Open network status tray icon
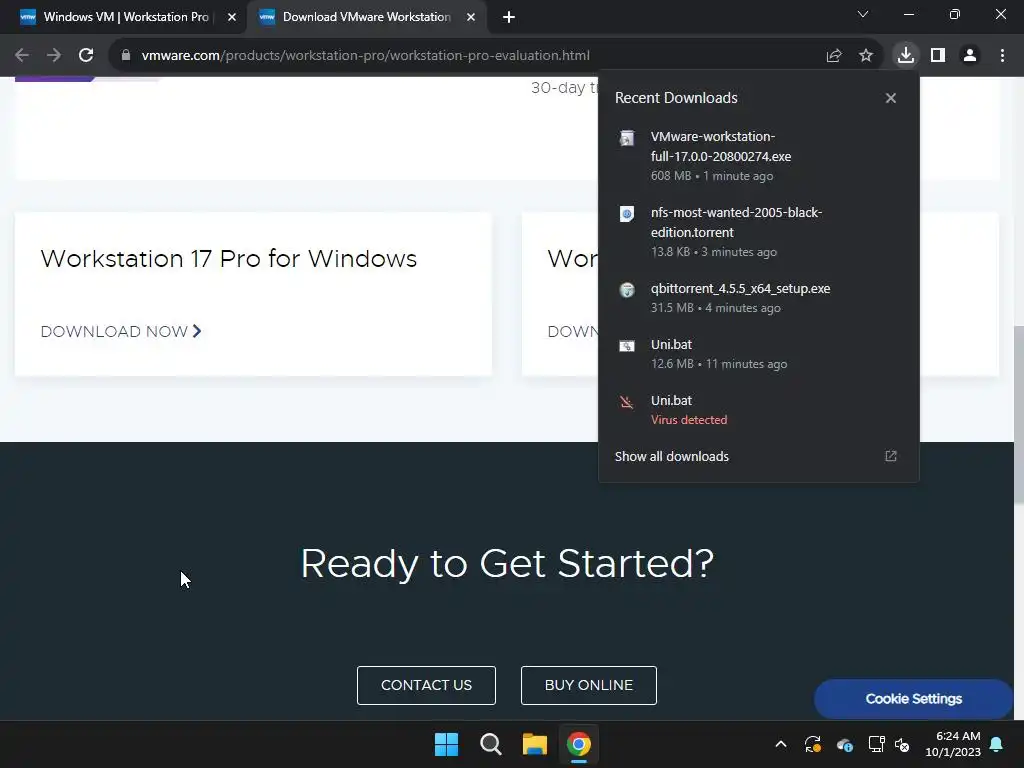The image size is (1024, 768). click(876, 744)
